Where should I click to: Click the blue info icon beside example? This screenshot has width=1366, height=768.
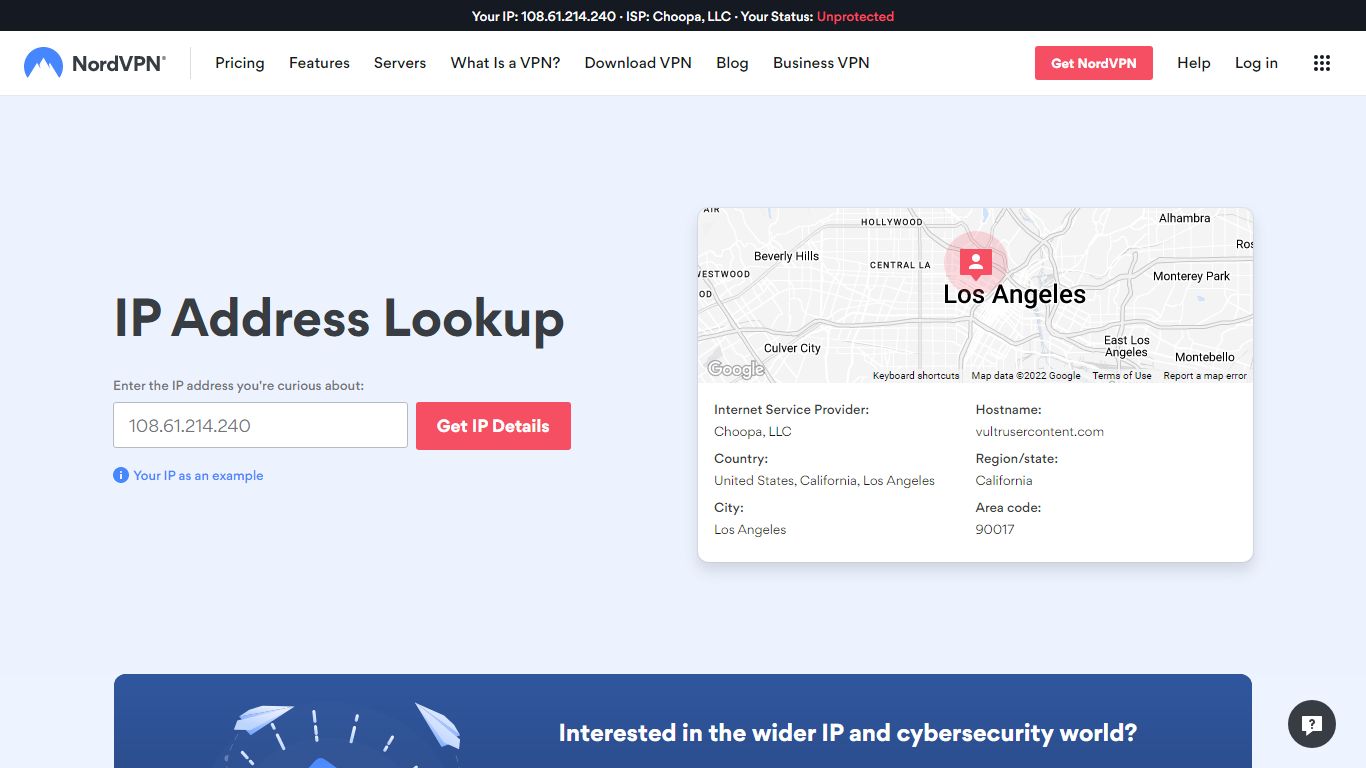(121, 475)
